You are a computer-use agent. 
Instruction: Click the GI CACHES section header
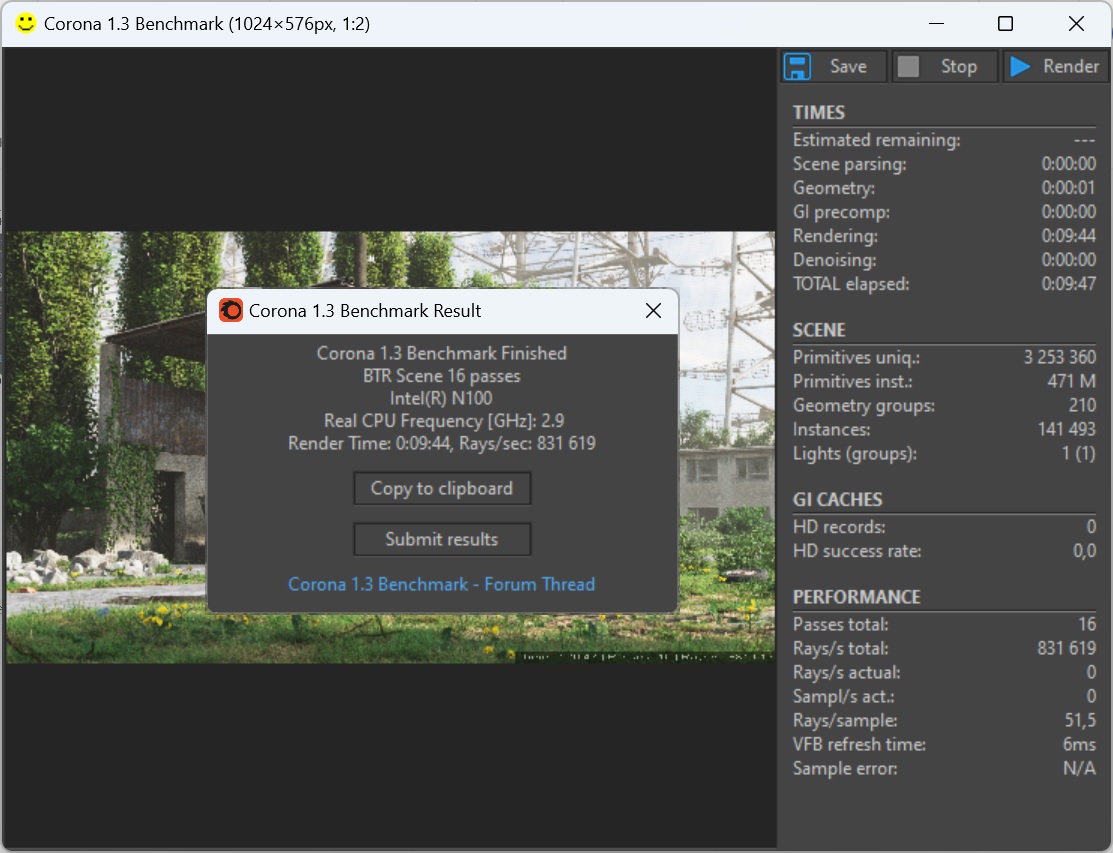838,500
